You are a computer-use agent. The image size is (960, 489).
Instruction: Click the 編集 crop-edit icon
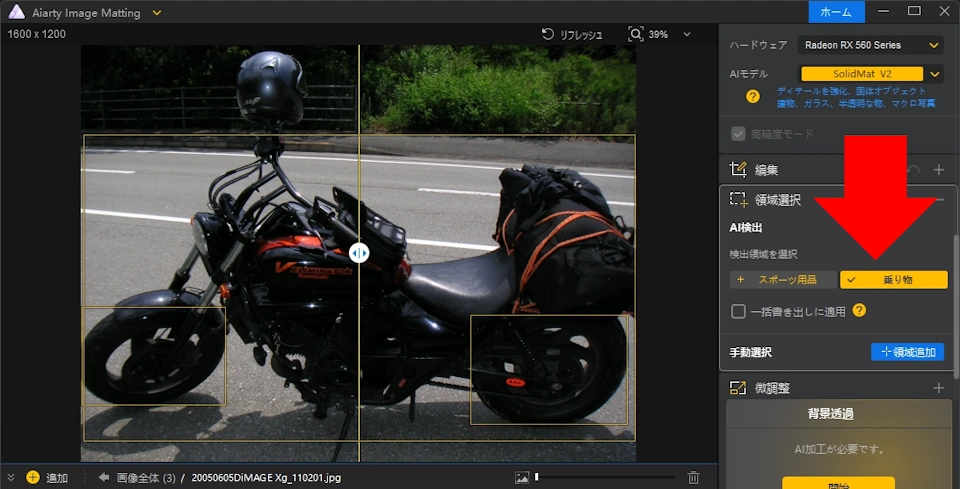click(738, 170)
